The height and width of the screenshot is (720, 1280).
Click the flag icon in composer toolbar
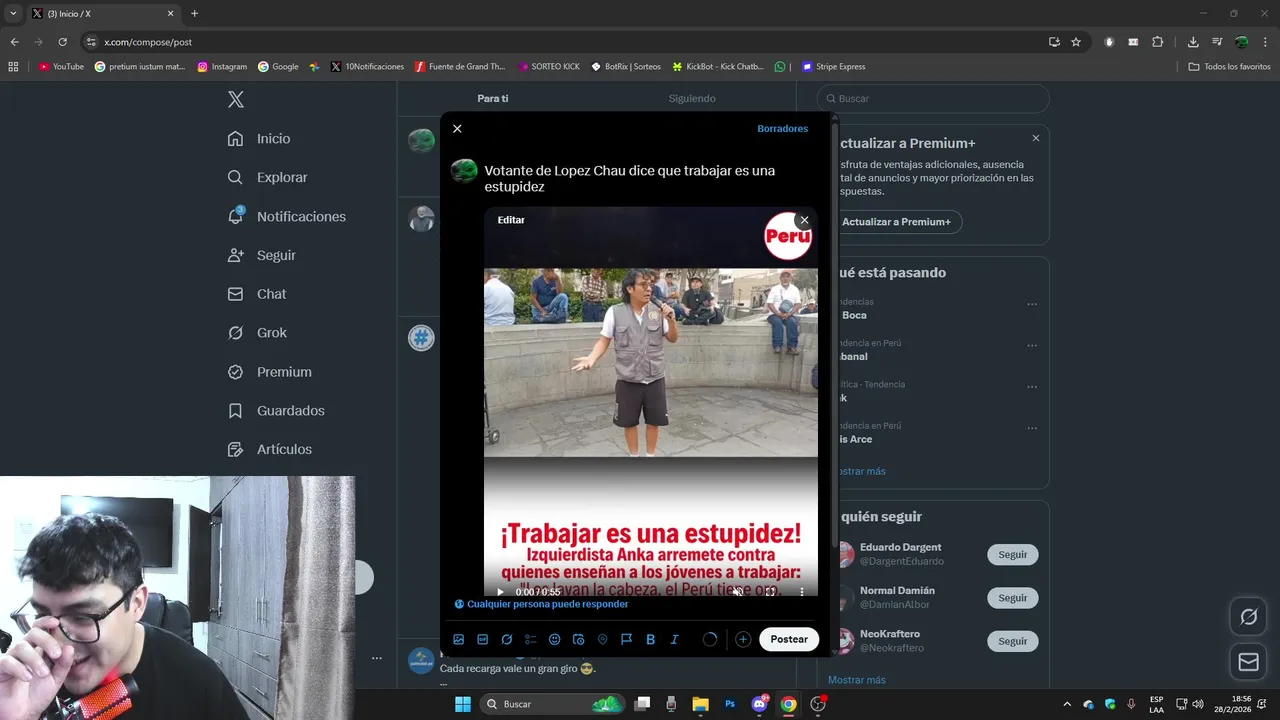point(627,639)
